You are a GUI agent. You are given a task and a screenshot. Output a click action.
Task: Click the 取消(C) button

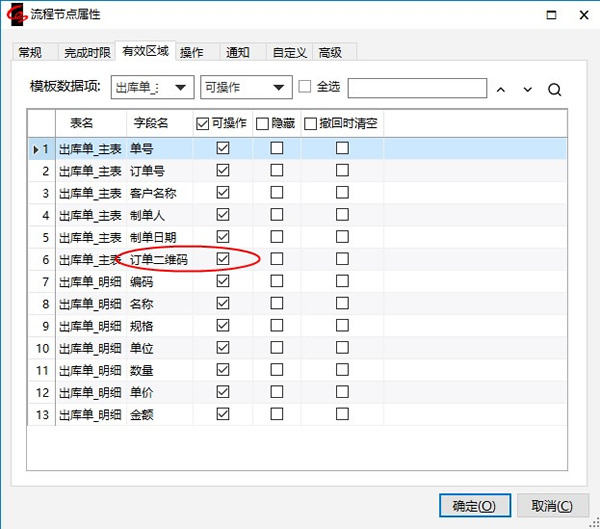(x=552, y=506)
